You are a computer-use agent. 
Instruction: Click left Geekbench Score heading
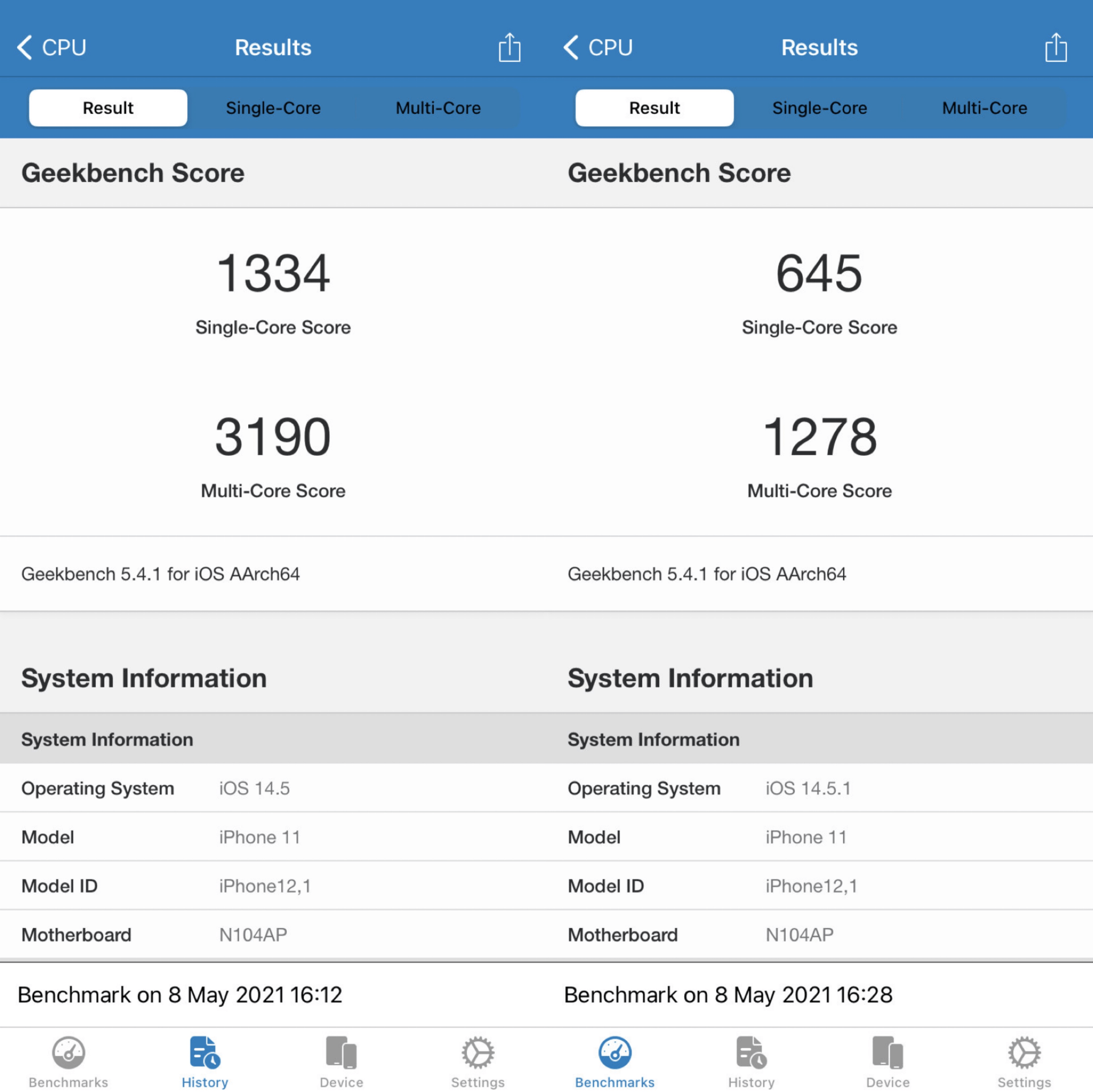click(x=133, y=173)
